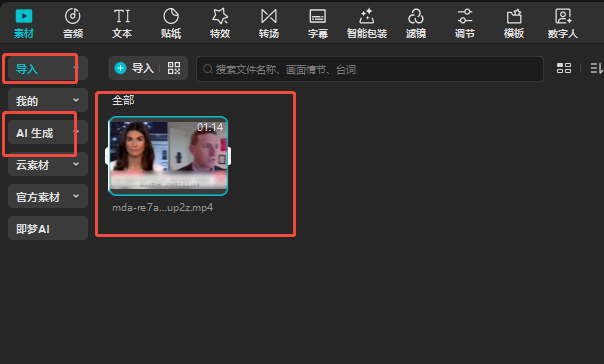Image resolution: width=604 pixels, height=364 pixels.
Task: Open the 音频 audio tab
Action: pyautogui.click(x=73, y=23)
